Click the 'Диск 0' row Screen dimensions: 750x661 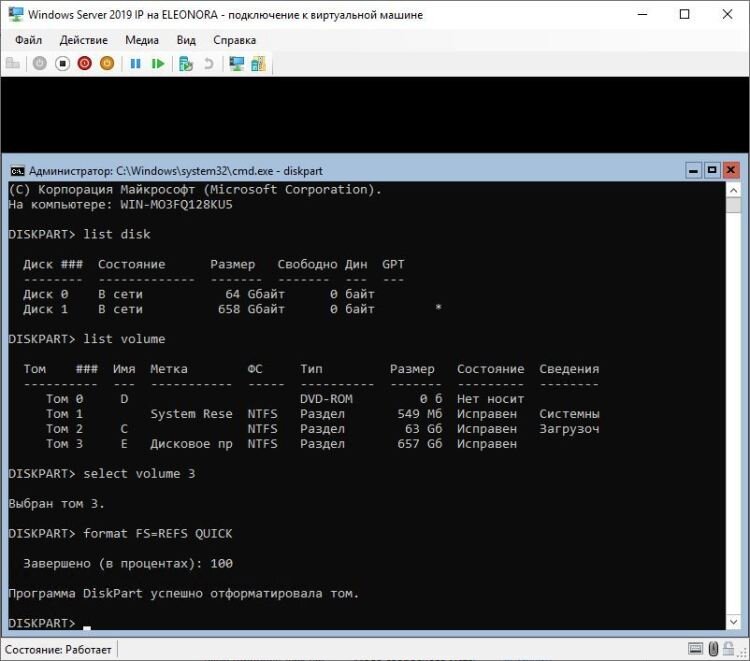(x=199, y=294)
